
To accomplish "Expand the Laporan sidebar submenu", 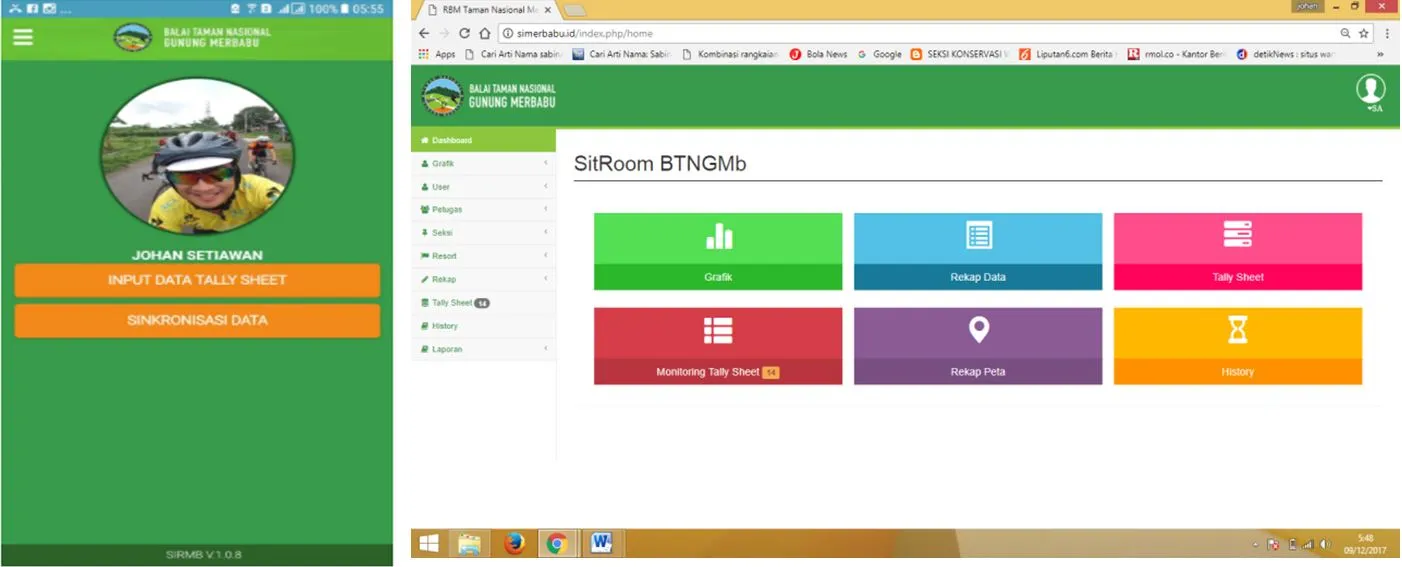I will coord(481,349).
